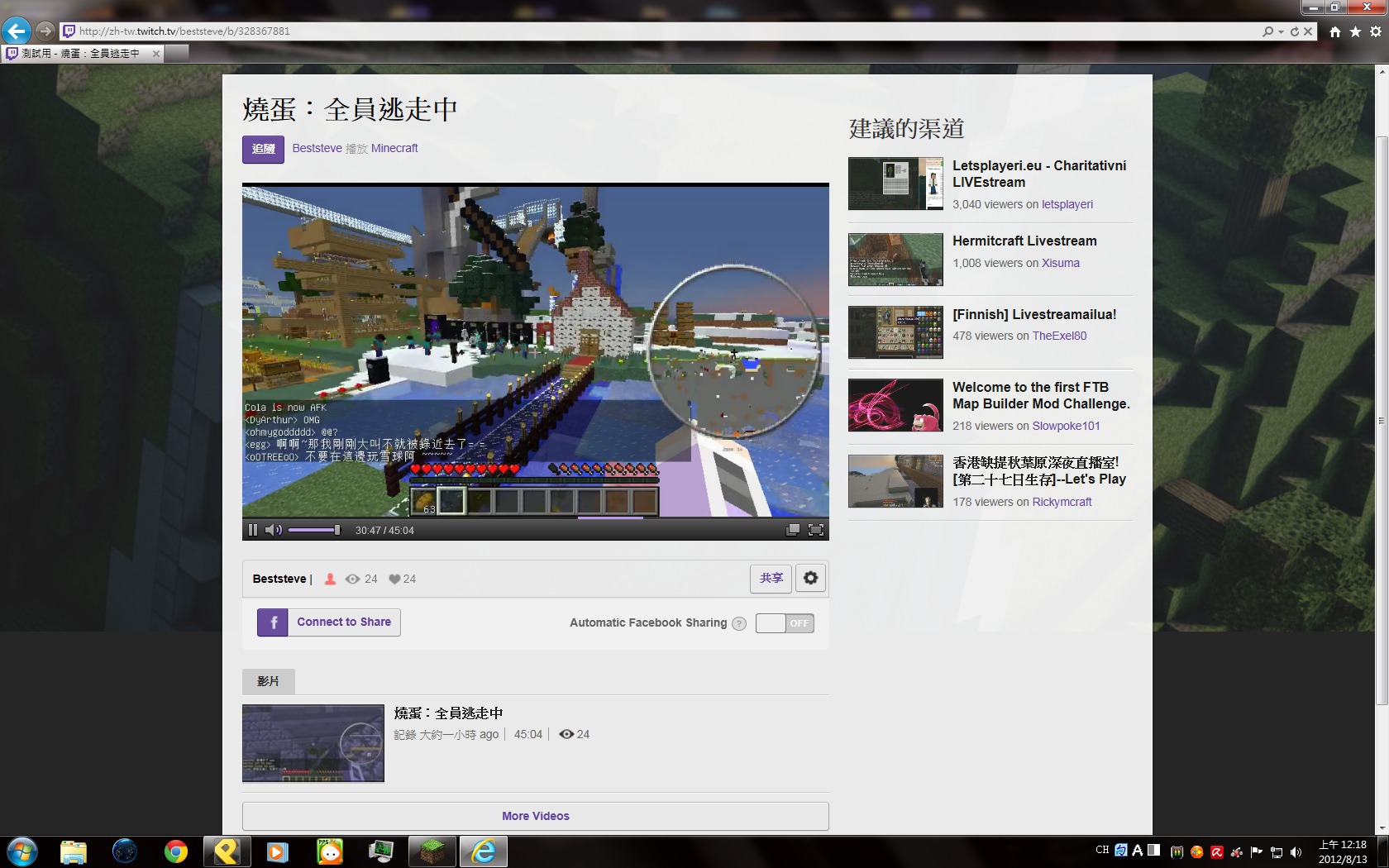This screenshot has width=1389, height=868.
Task: Refresh the page with reload icon
Action: tap(1295, 31)
